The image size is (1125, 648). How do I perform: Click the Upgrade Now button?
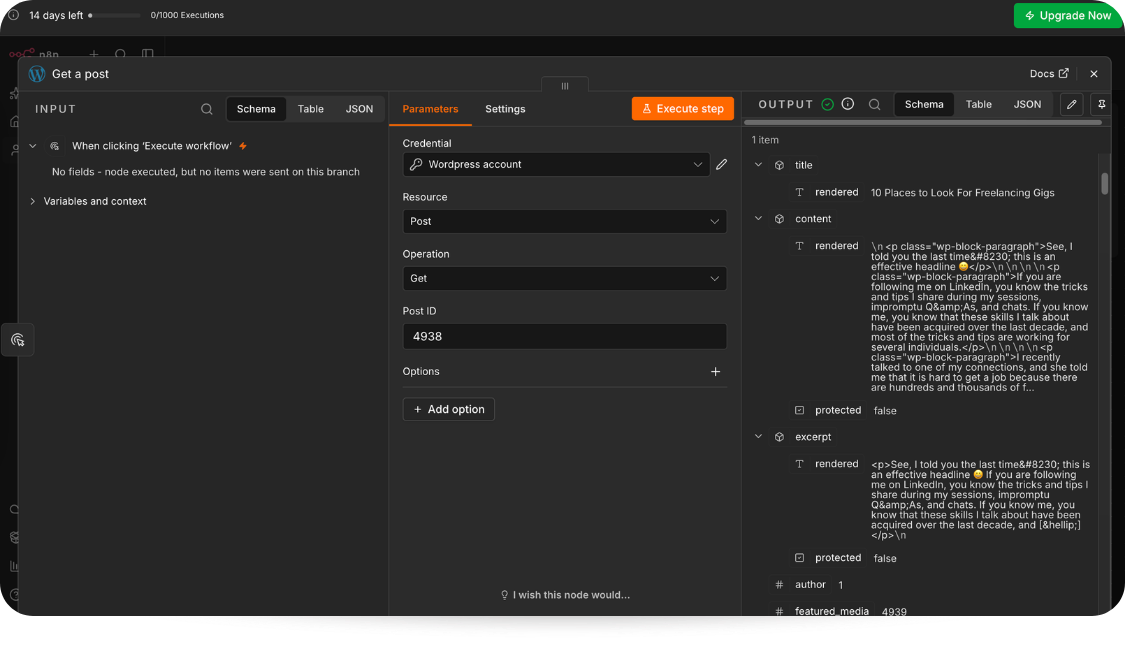[x=1068, y=15]
